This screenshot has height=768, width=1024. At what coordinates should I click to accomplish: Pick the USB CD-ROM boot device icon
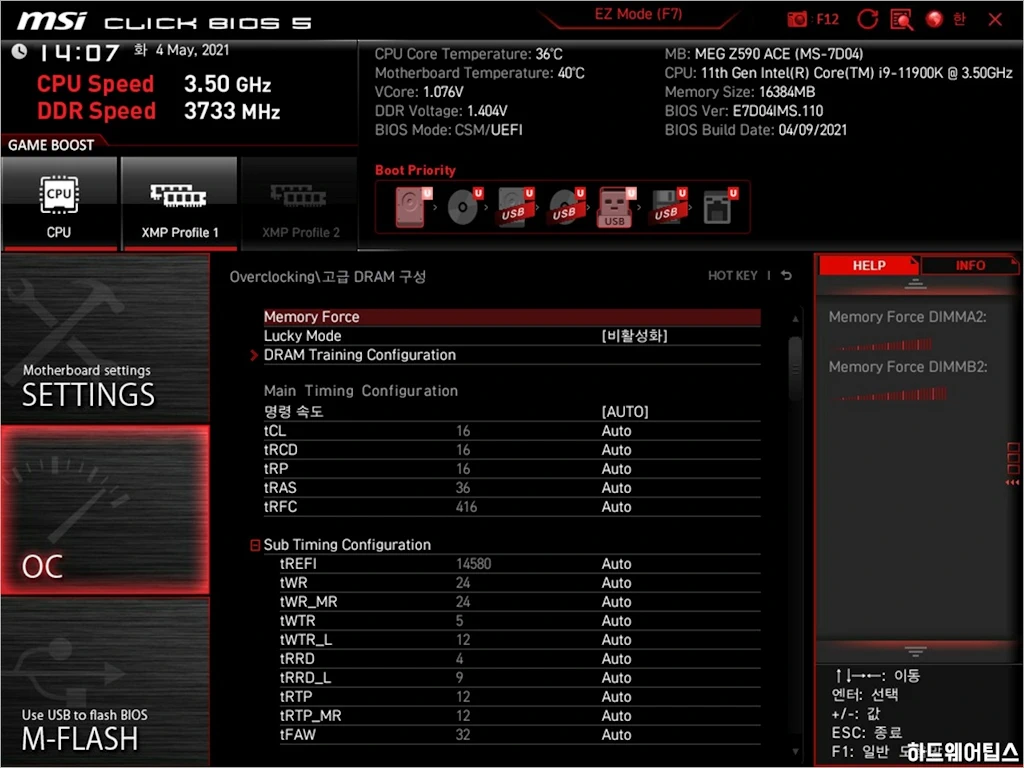[x=567, y=208]
